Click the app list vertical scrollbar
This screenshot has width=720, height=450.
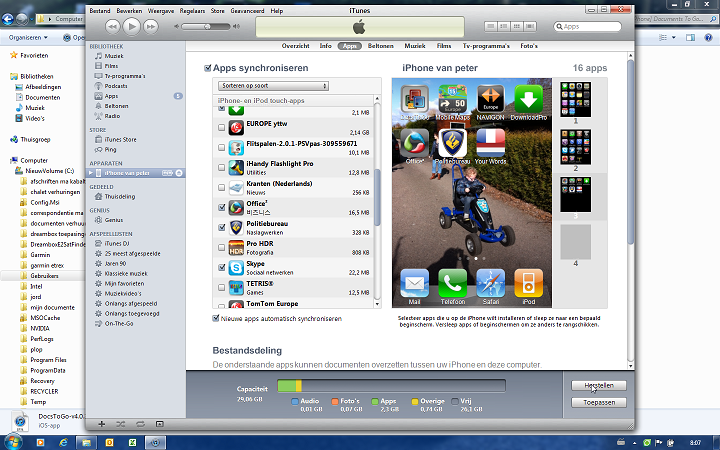pyautogui.click(x=377, y=197)
